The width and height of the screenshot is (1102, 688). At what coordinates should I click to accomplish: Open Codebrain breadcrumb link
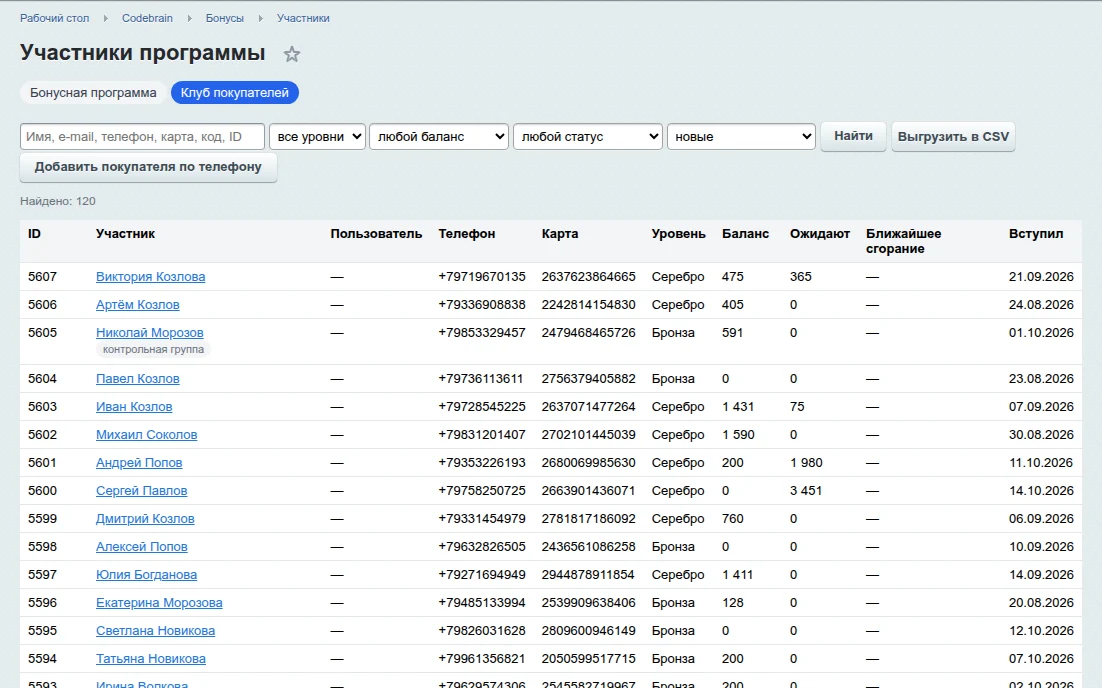(x=148, y=18)
